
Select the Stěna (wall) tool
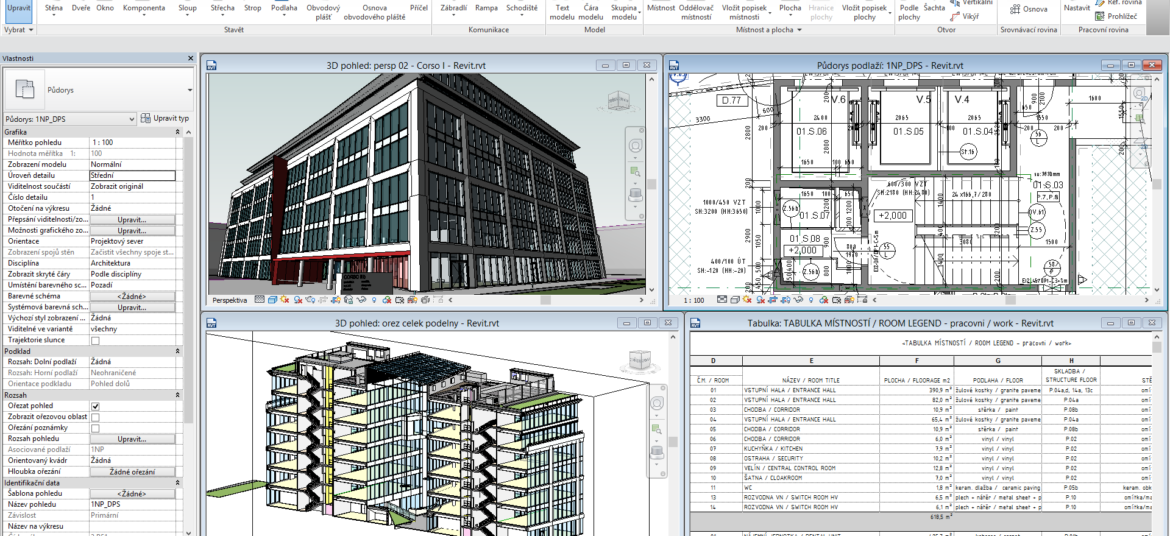[x=54, y=7]
